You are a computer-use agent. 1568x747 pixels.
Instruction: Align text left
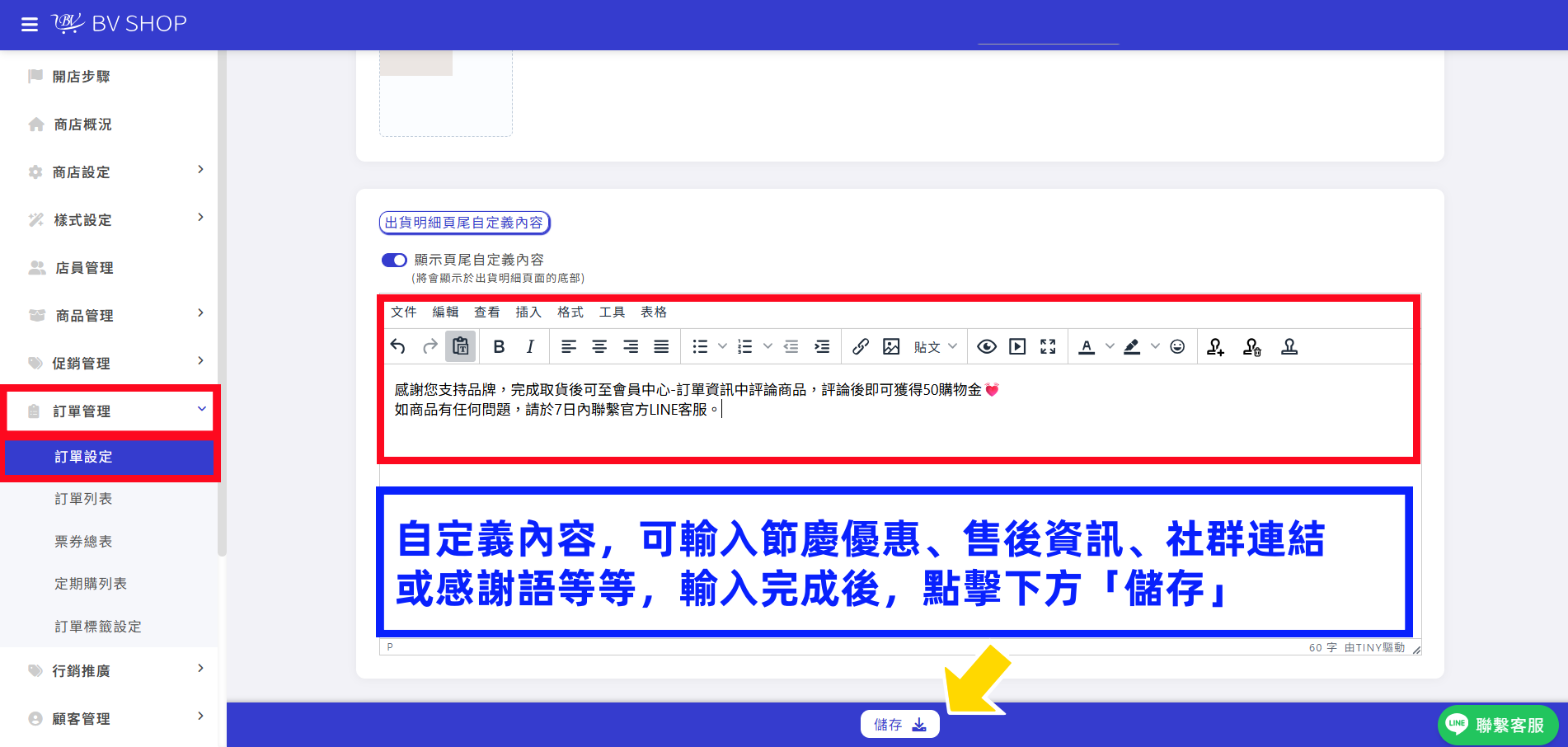pos(569,346)
